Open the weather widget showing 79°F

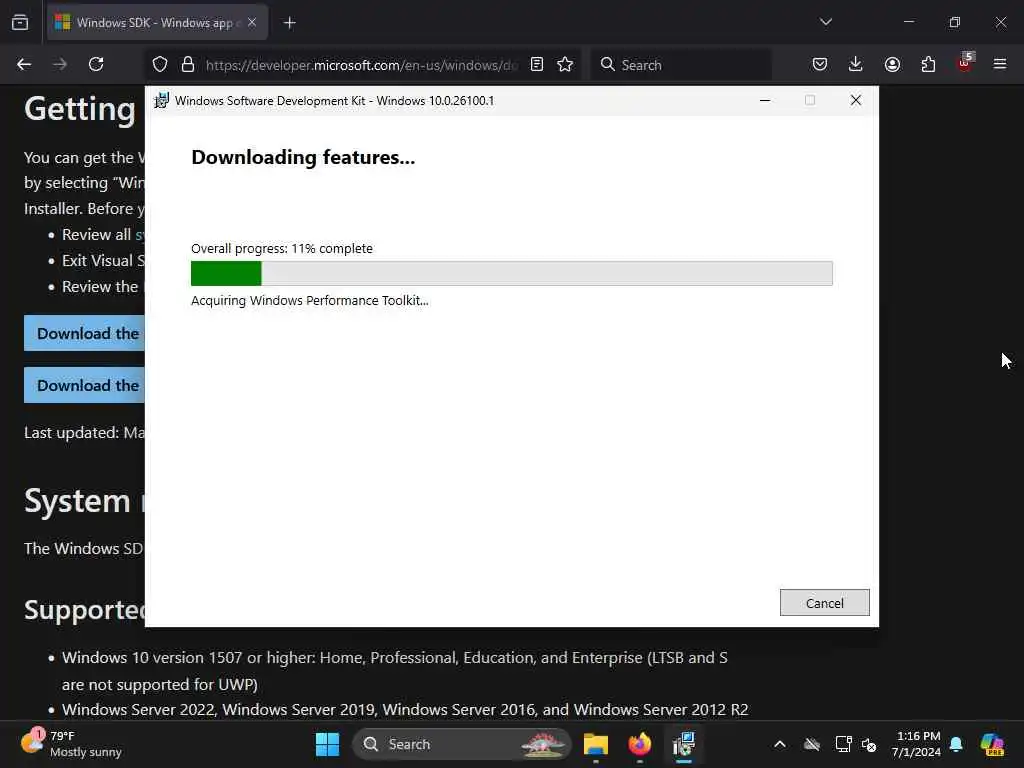click(71, 744)
